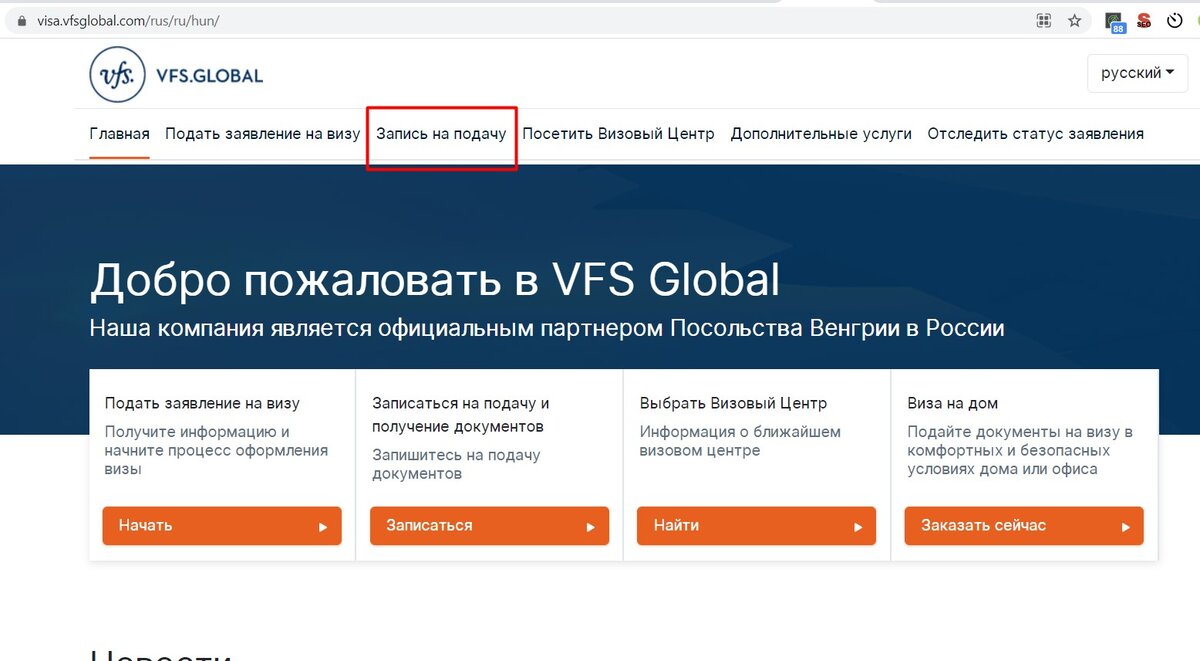The image size is (1200, 661).
Task: Open the extension with the 88 badge
Action: 1114,21
